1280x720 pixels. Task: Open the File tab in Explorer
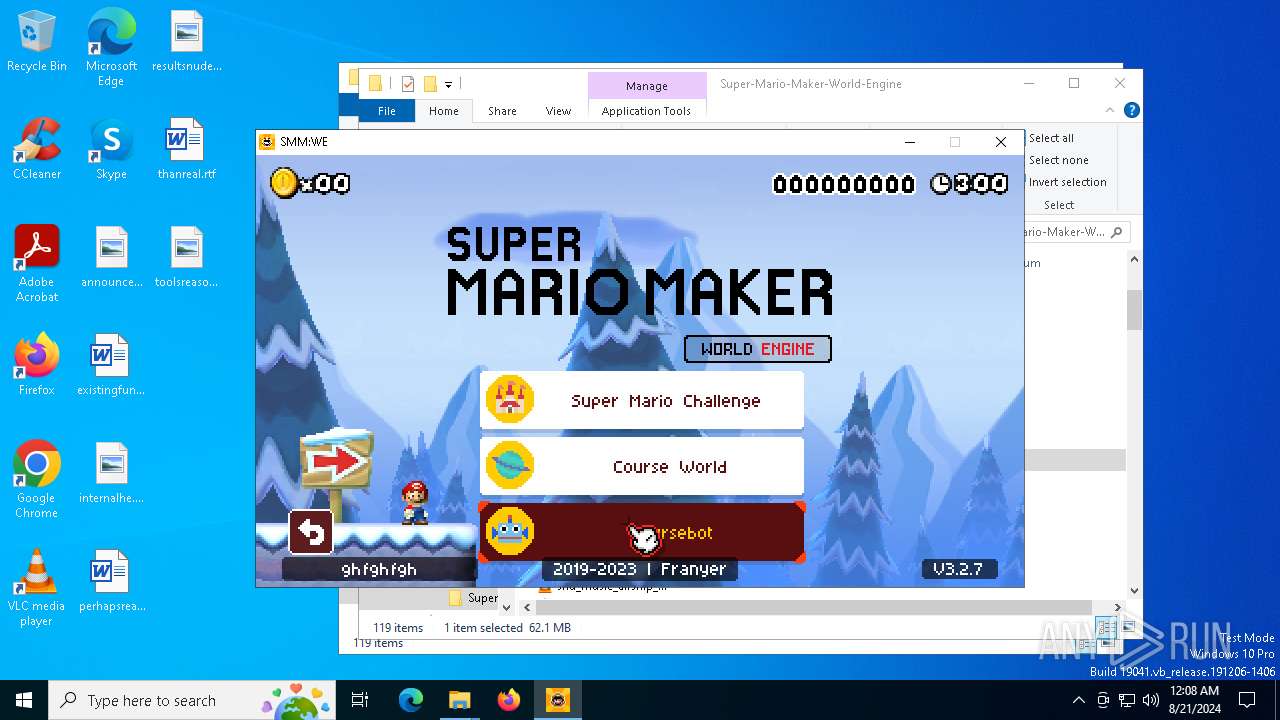387,111
